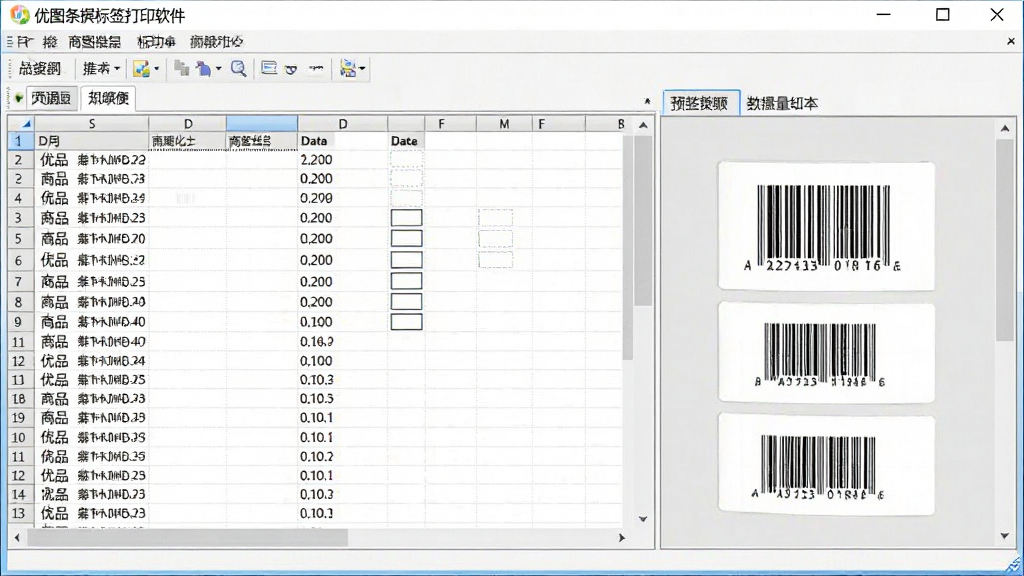This screenshot has width=1024, height=576.
Task: Close the document using the menu bar X
Action: [x=1011, y=41]
